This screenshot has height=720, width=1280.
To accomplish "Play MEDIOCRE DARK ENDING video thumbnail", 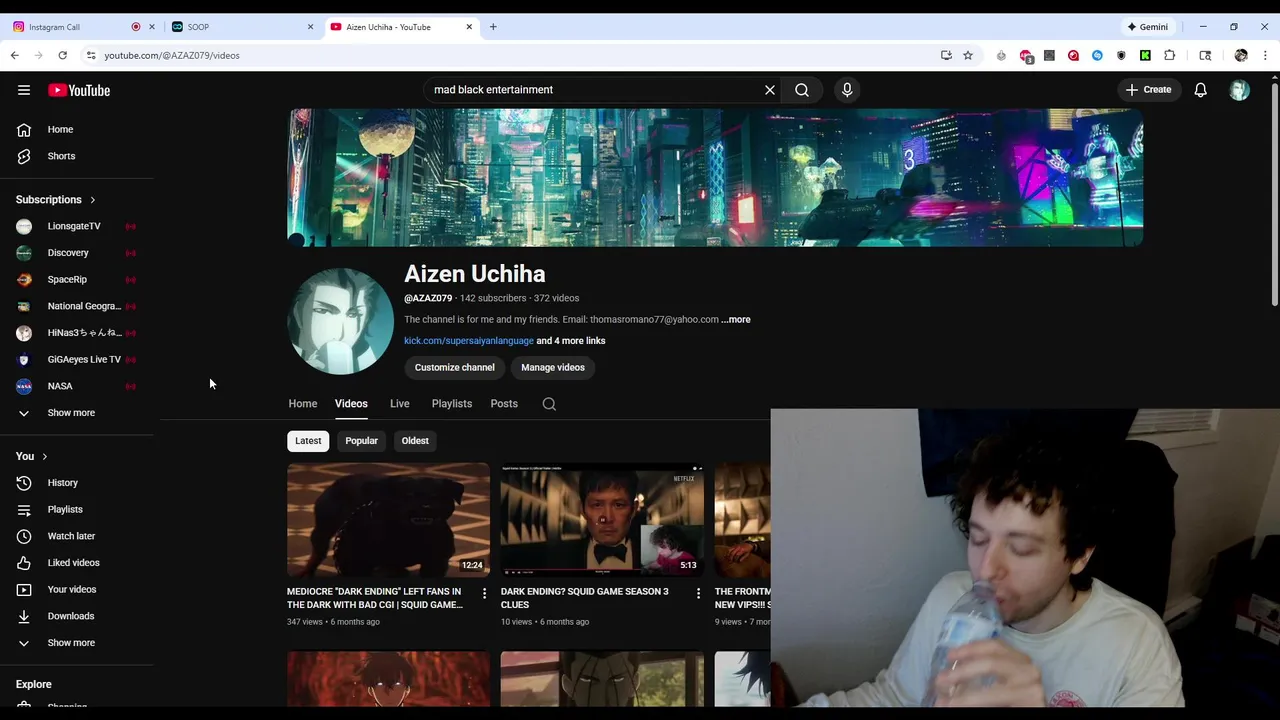I will (388, 520).
